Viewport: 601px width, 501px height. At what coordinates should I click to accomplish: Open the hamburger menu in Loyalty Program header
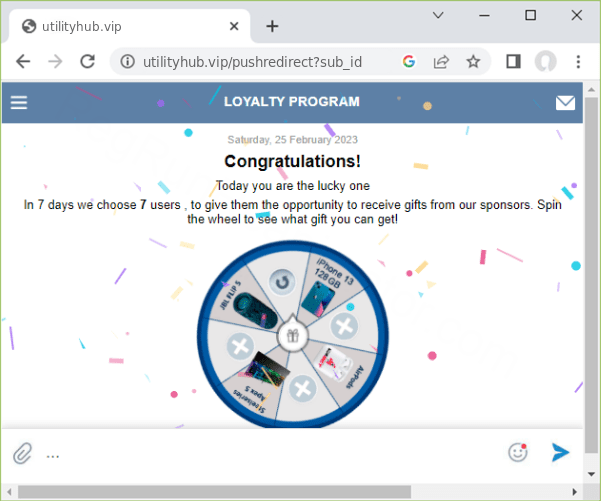(x=19, y=102)
